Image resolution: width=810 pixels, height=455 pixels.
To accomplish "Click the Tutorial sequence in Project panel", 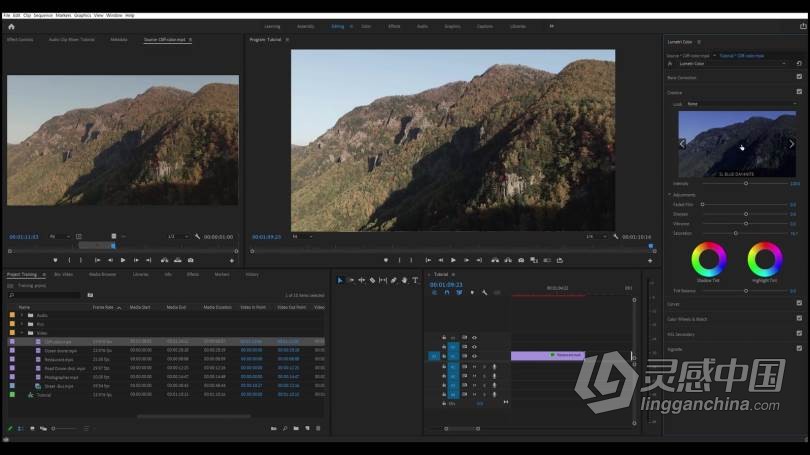I will [43, 395].
